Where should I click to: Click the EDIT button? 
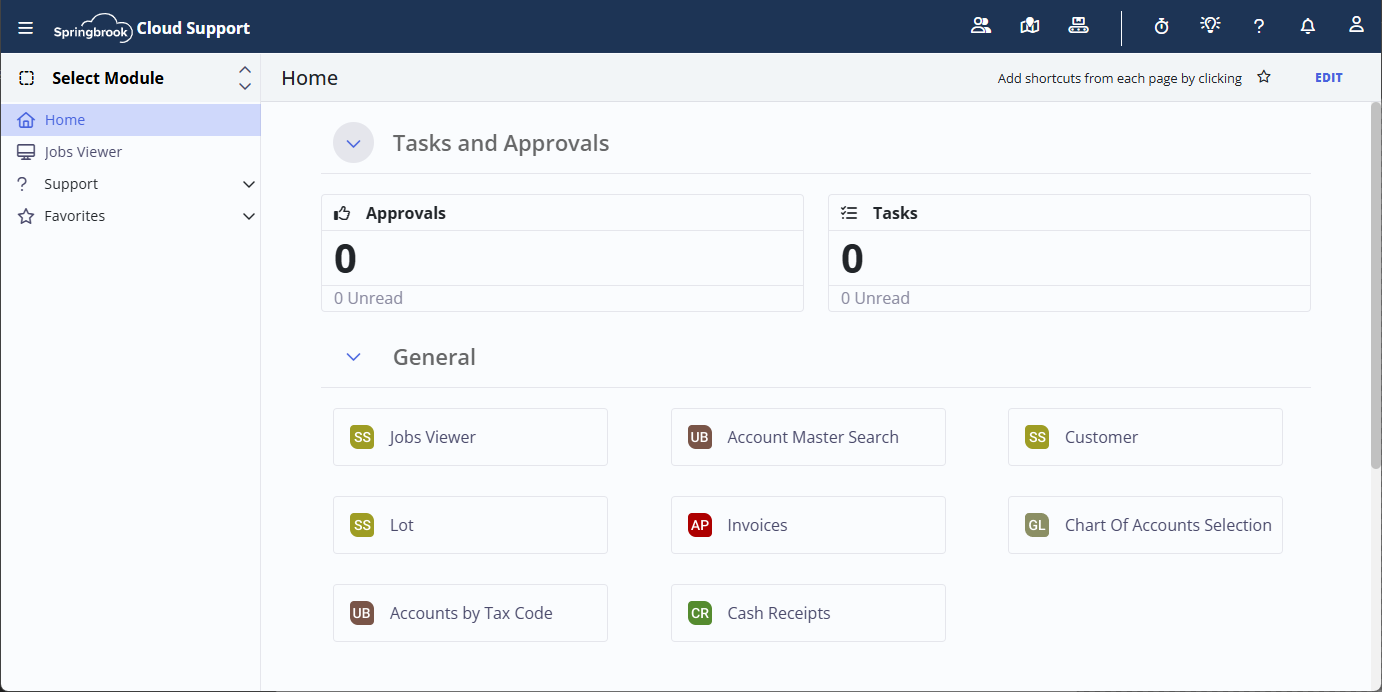coord(1328,78)
